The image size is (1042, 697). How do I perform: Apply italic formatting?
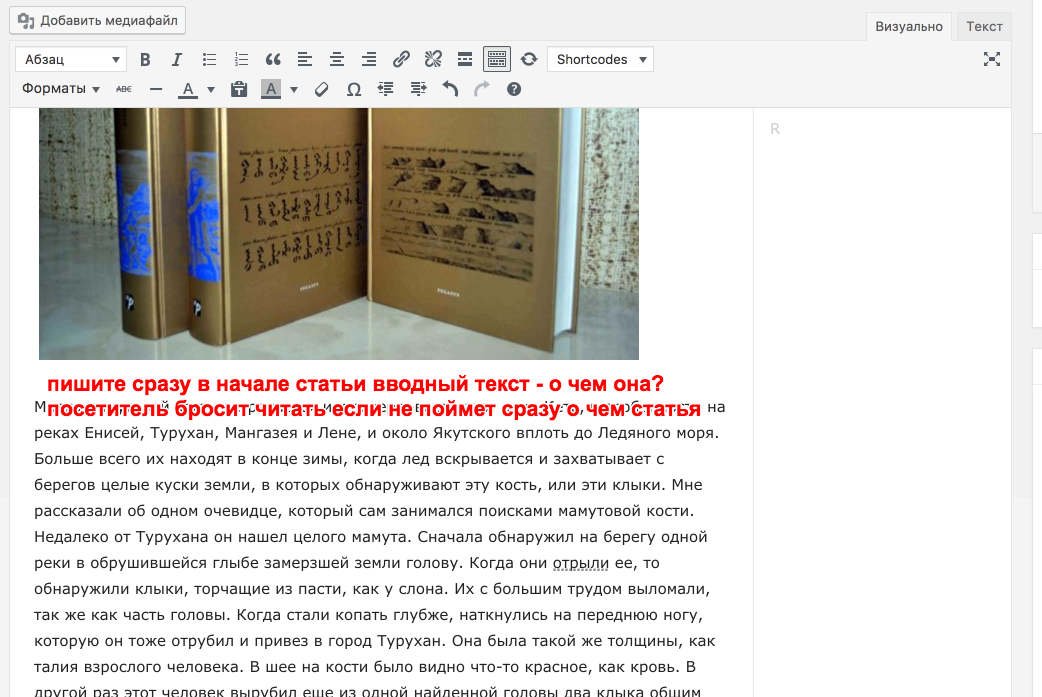coord(177,60)
